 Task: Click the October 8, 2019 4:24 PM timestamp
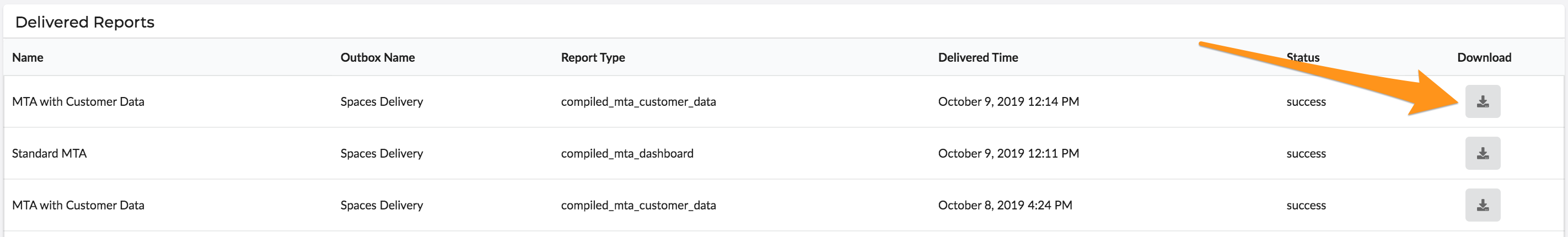tap(1005, 206)
